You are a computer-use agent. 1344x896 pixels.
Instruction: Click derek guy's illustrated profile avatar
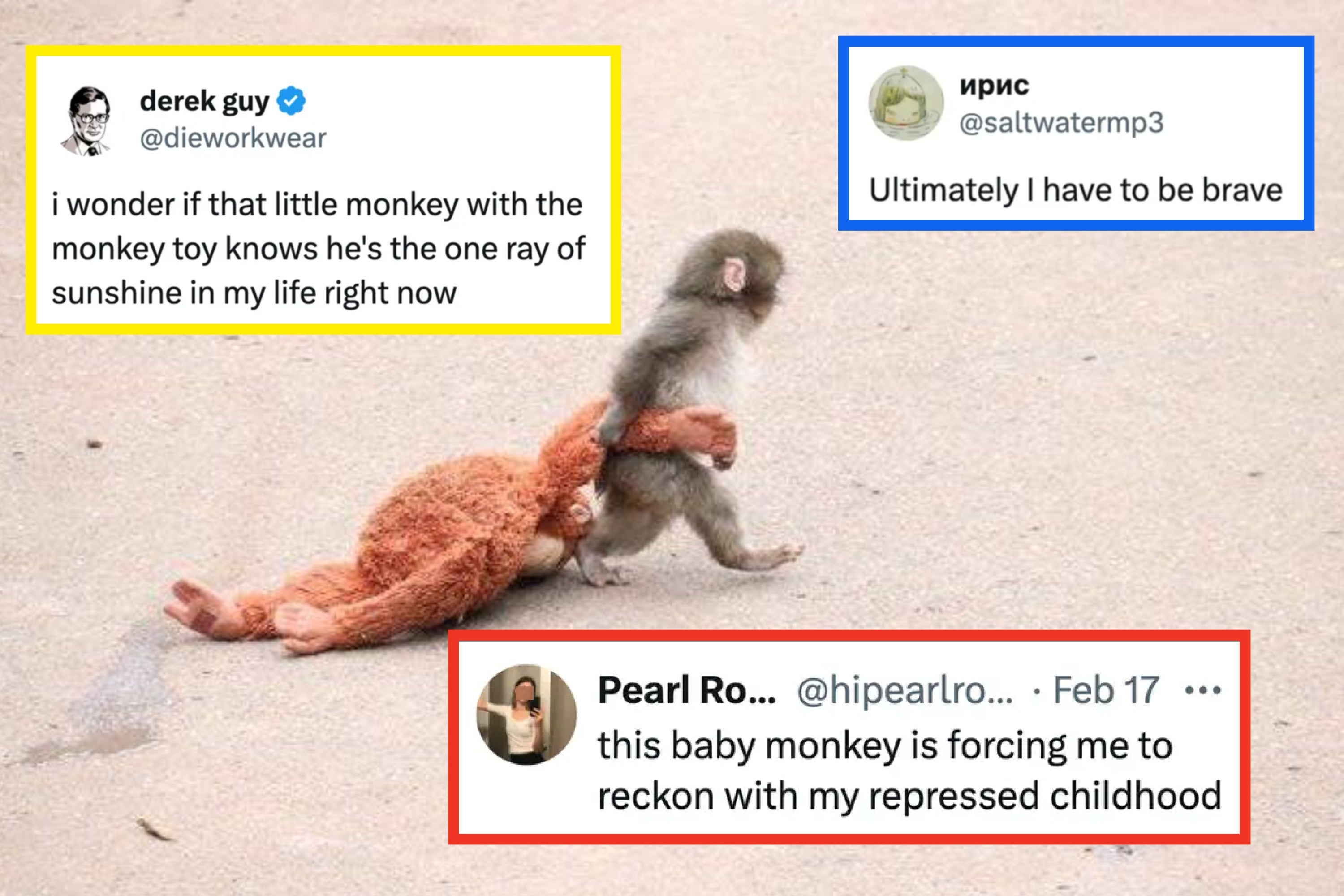(87, 121)
